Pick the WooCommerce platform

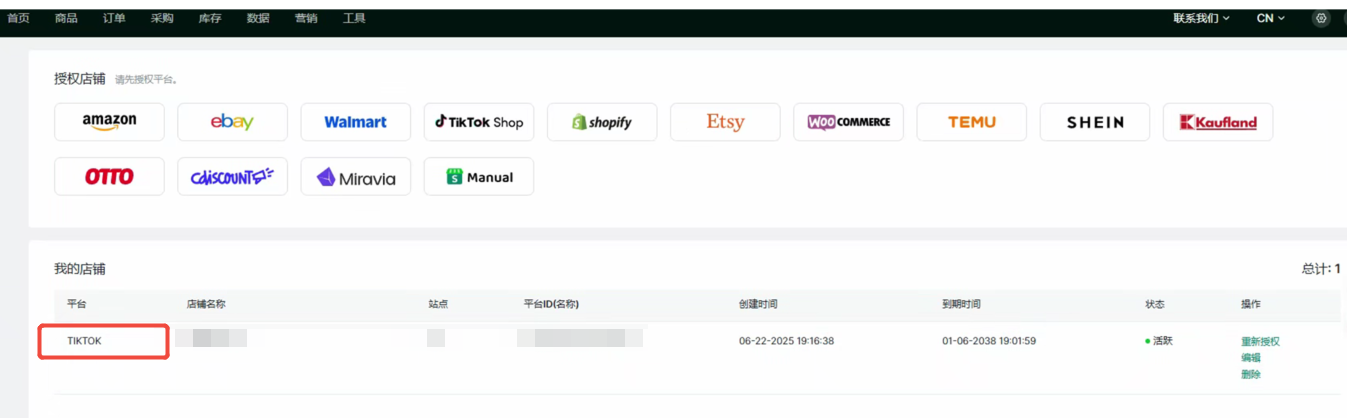848,122
